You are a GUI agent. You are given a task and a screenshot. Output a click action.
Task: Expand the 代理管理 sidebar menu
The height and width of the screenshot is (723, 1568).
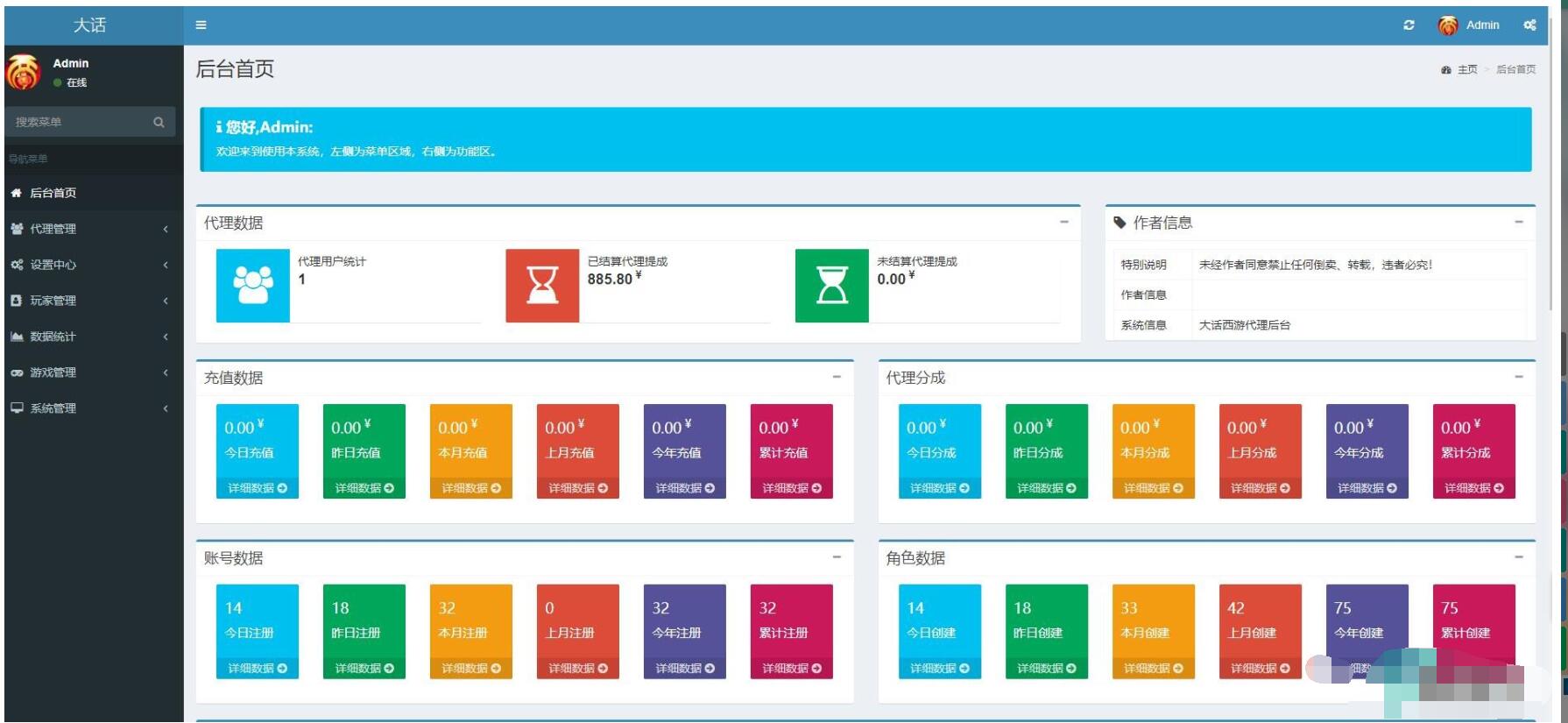pyautogui.click(x=88, y=229)
